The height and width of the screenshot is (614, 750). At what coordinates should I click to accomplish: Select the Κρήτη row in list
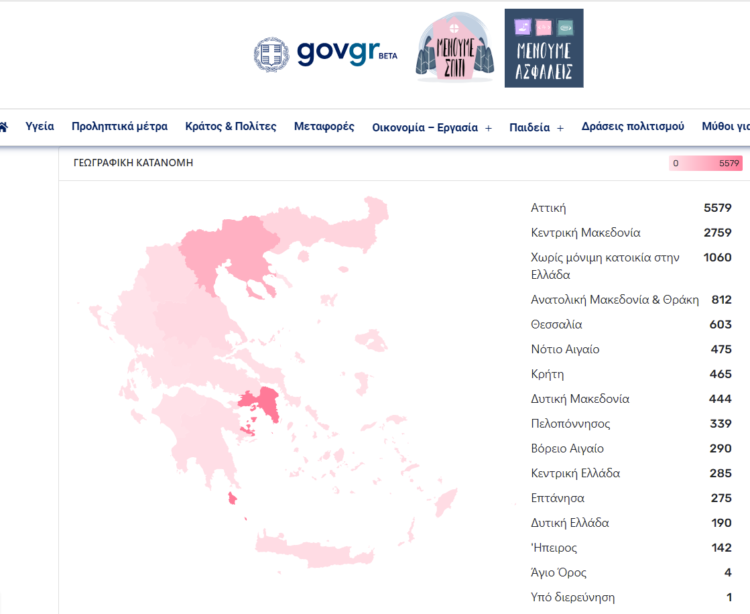[x=631, y=374]
